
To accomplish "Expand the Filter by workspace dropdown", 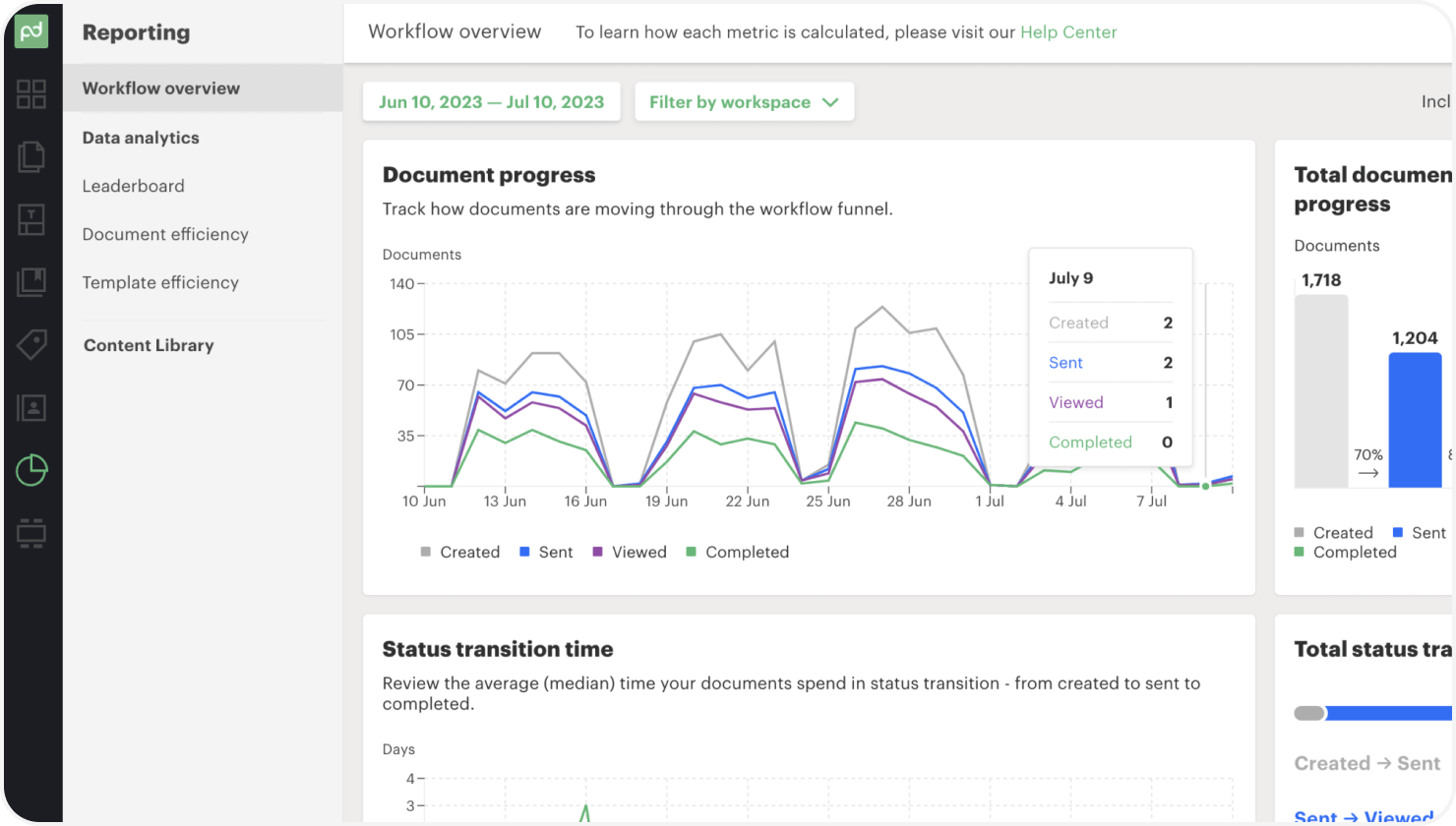I will [744, 102].
